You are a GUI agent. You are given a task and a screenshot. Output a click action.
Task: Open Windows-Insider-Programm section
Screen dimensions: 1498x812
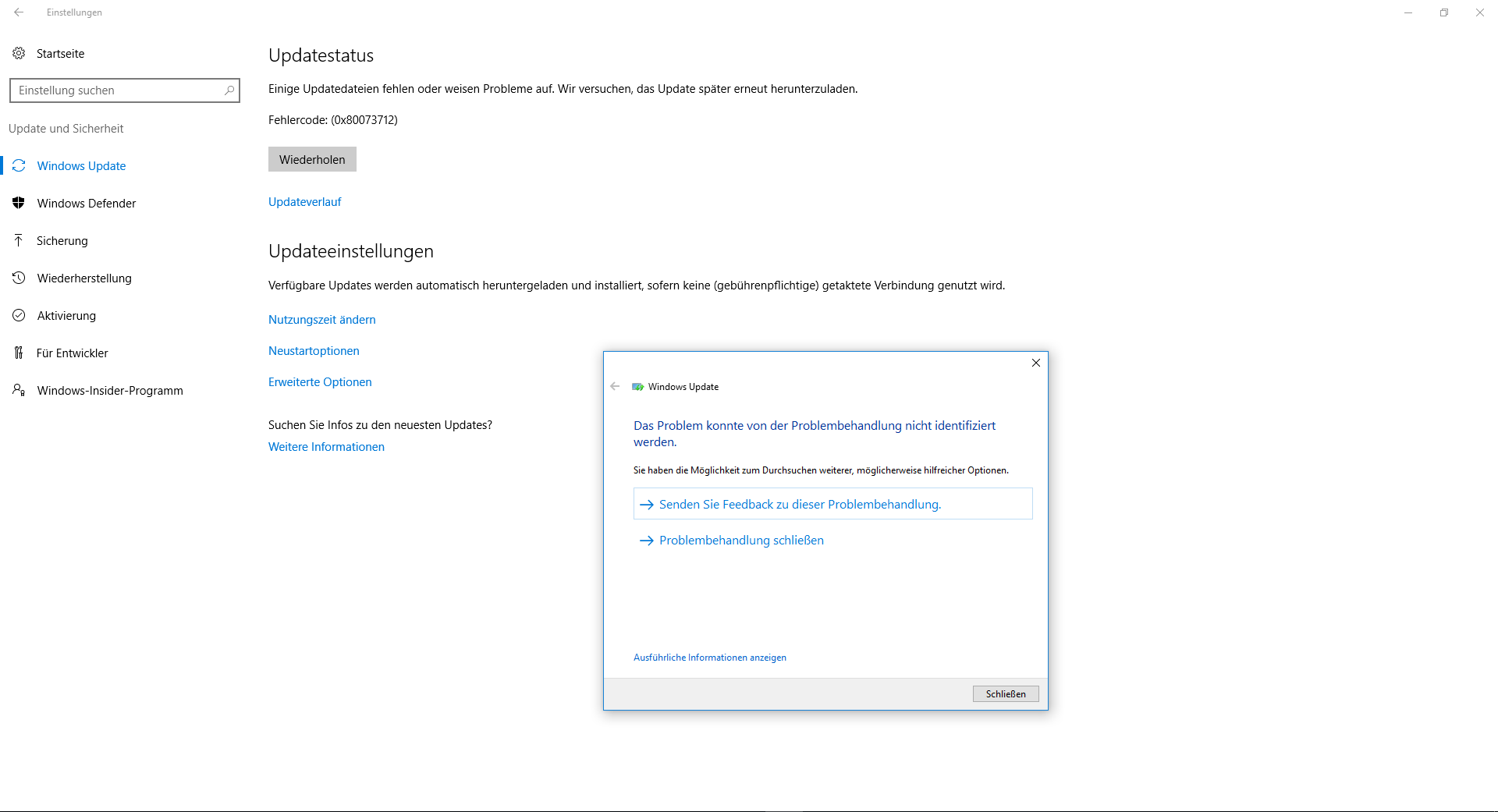coord(110,390)
